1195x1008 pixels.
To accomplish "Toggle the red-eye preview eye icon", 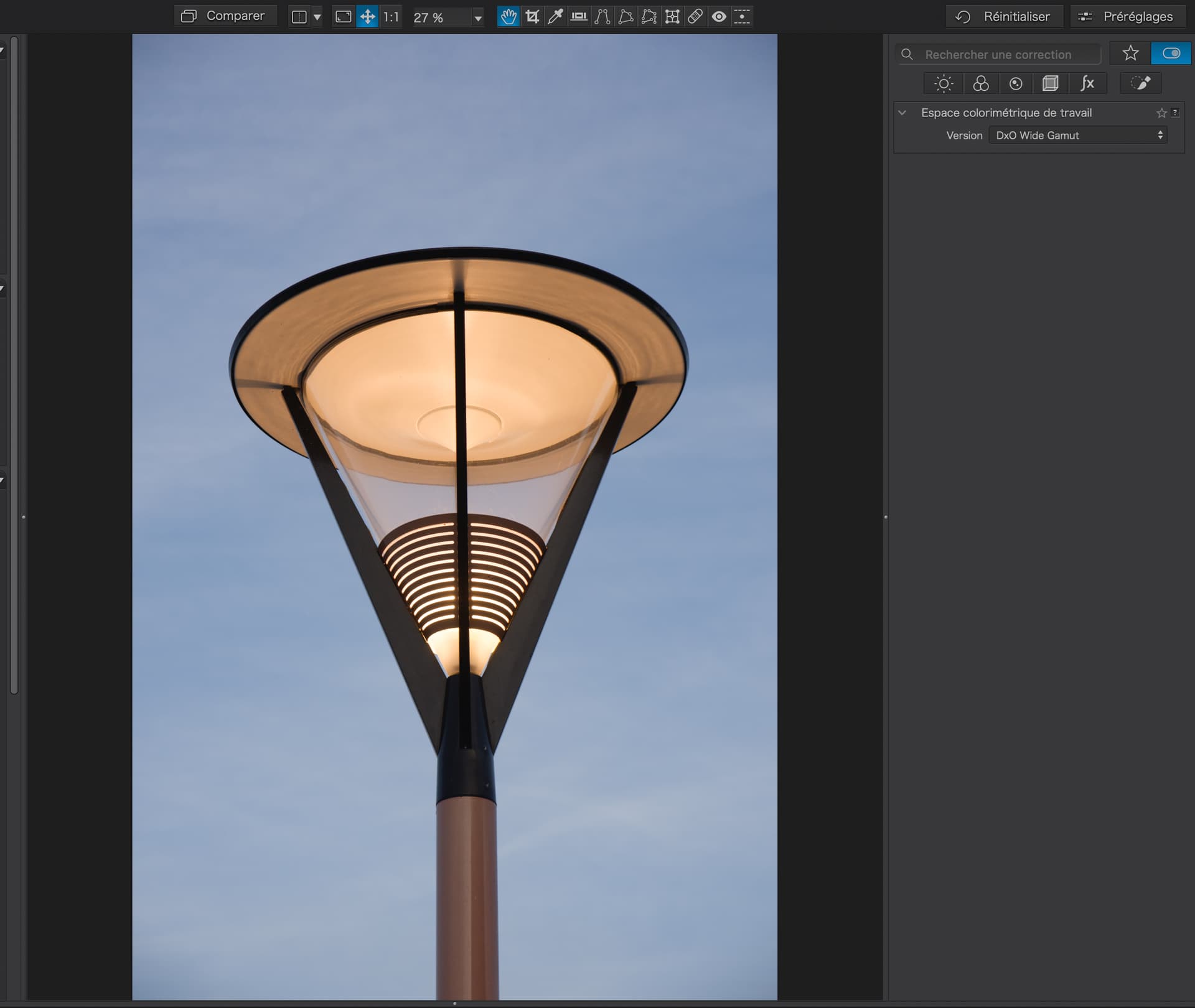I will click(719, 17).
